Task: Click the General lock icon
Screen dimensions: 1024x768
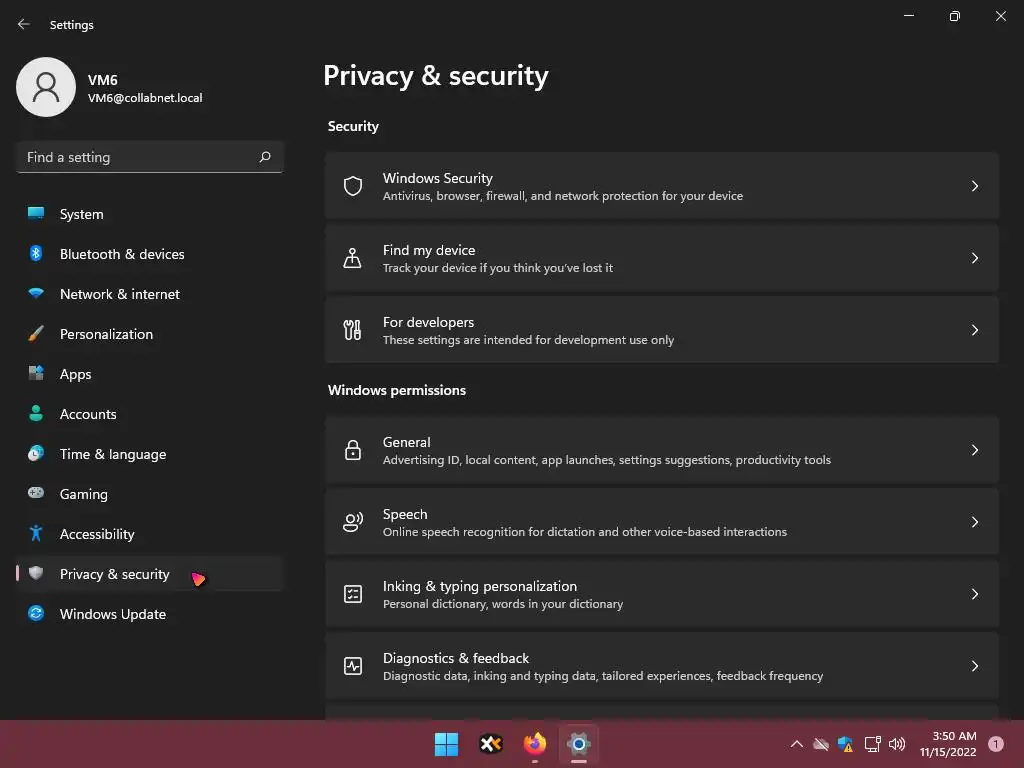Action: point(352,450)
